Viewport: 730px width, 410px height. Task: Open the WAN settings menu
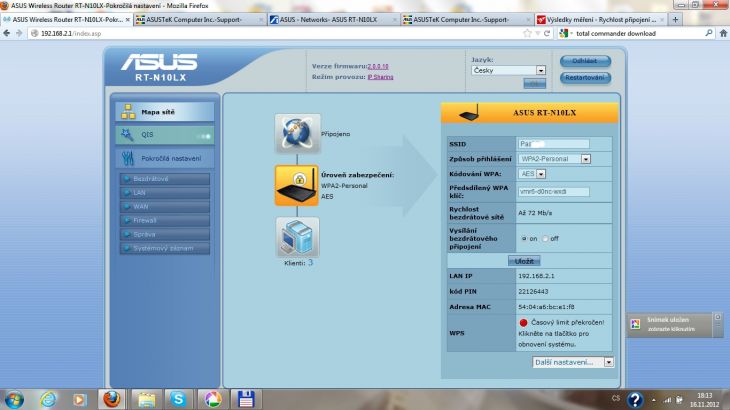pos(165,207)
